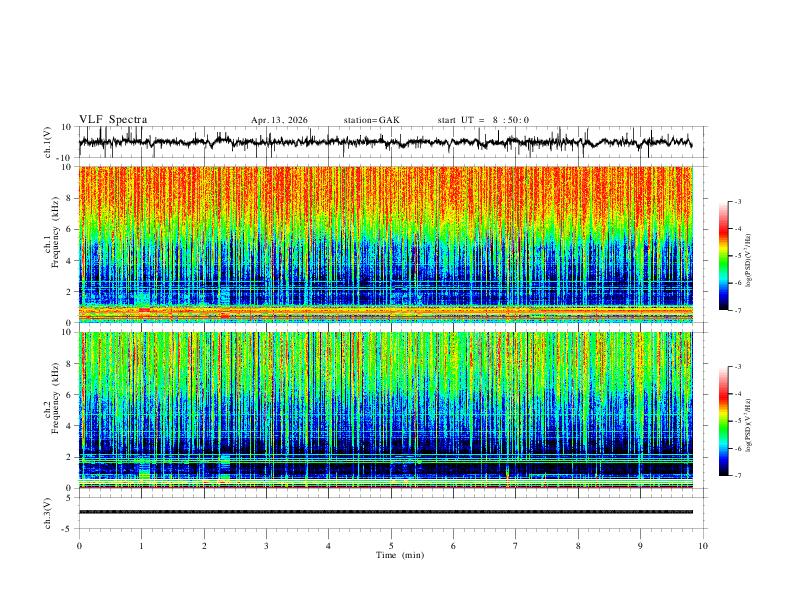Click the ch.1 black voltage waveform trace
Screen dimensions: 792x612
[x=385, y=142]
